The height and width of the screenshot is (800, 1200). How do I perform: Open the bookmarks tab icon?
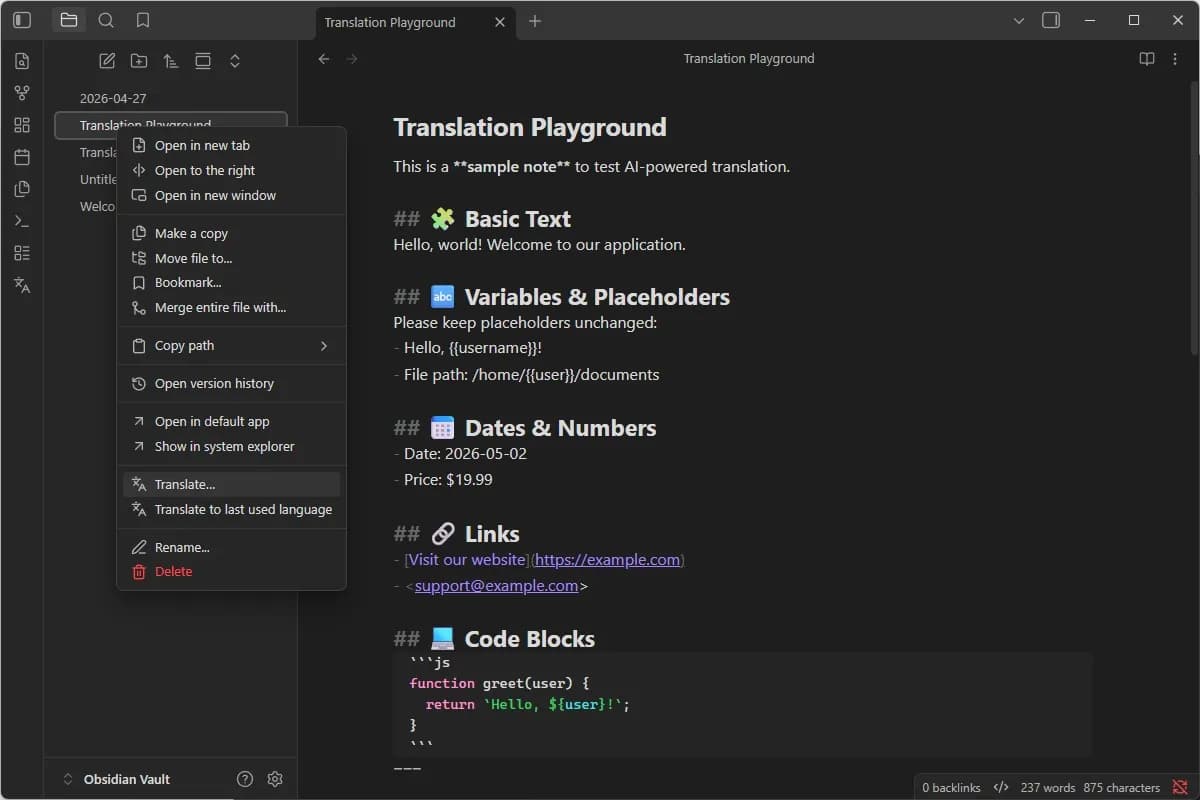coord(143,20)
